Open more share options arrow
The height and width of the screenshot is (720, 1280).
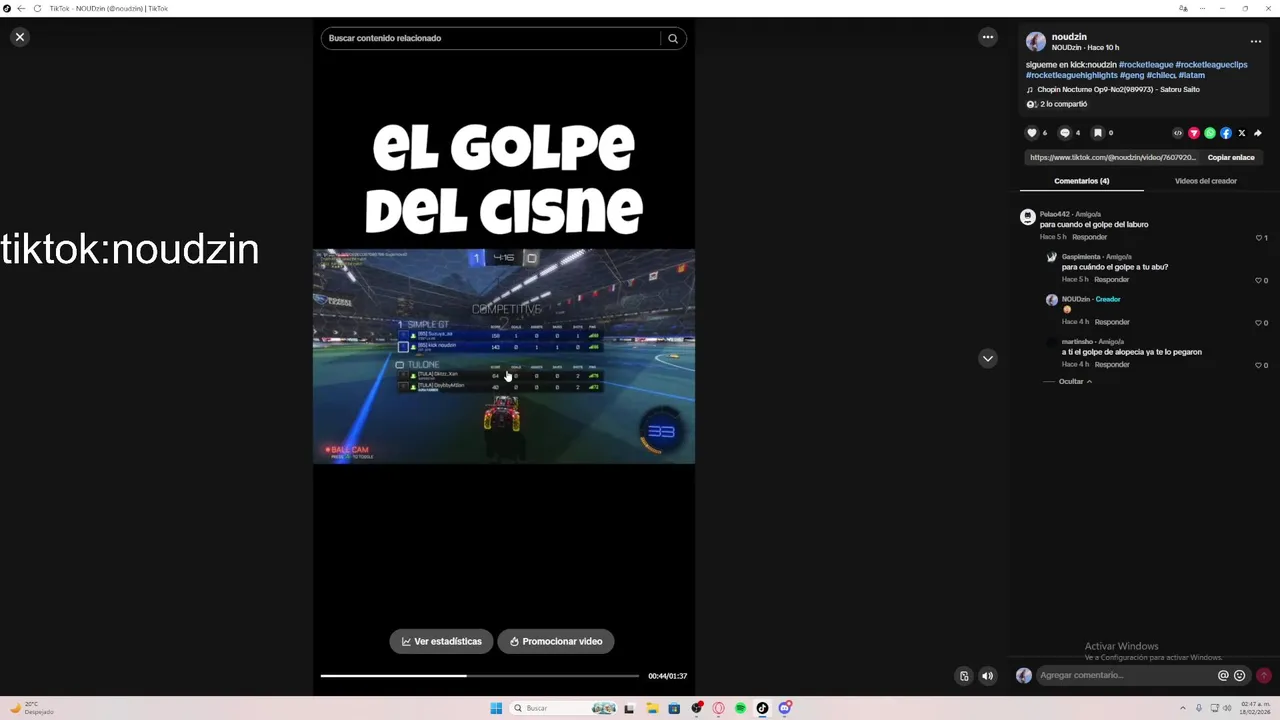1258,133
